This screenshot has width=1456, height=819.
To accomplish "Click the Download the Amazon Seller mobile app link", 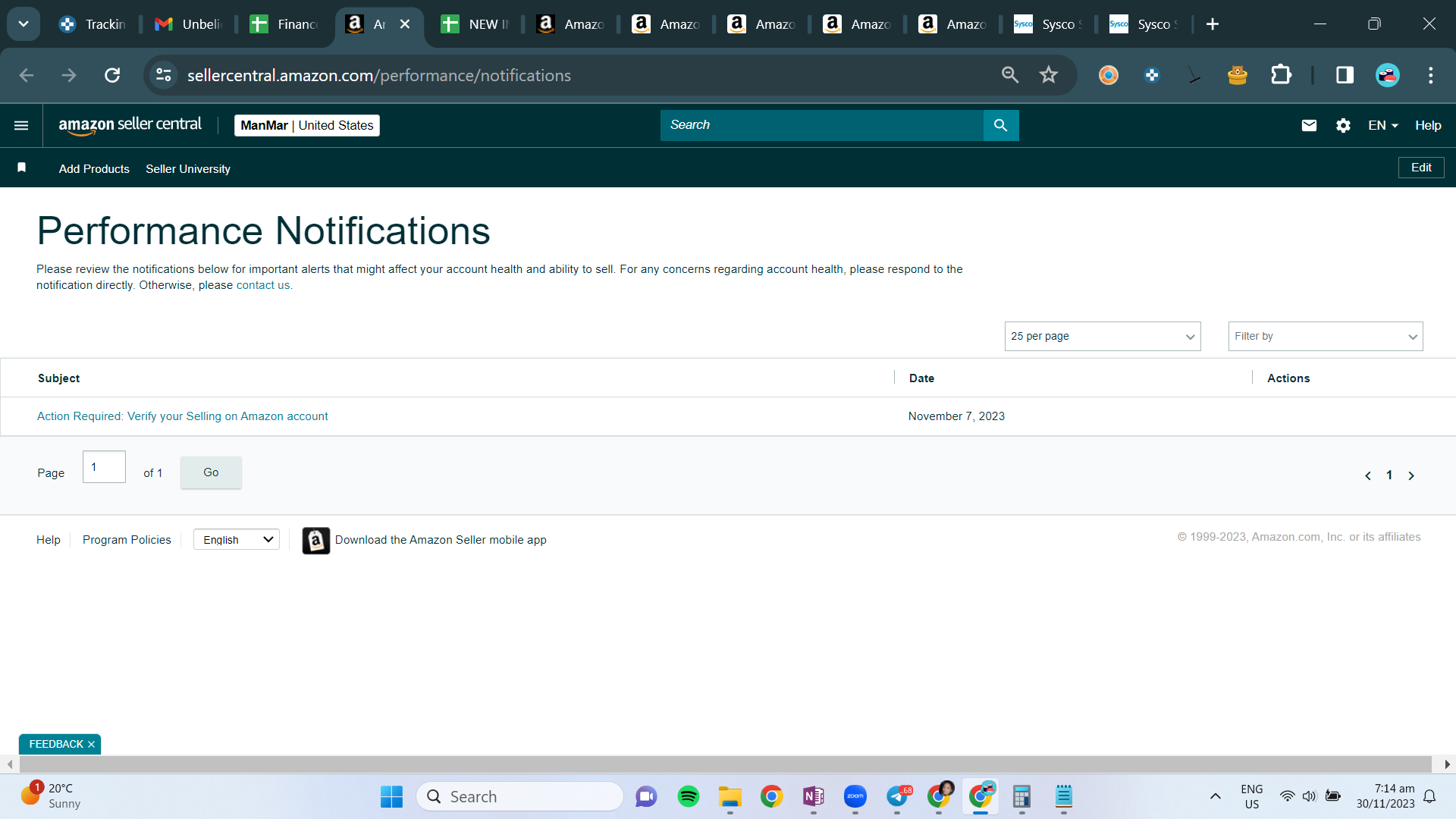I will [x=441, y=540].
